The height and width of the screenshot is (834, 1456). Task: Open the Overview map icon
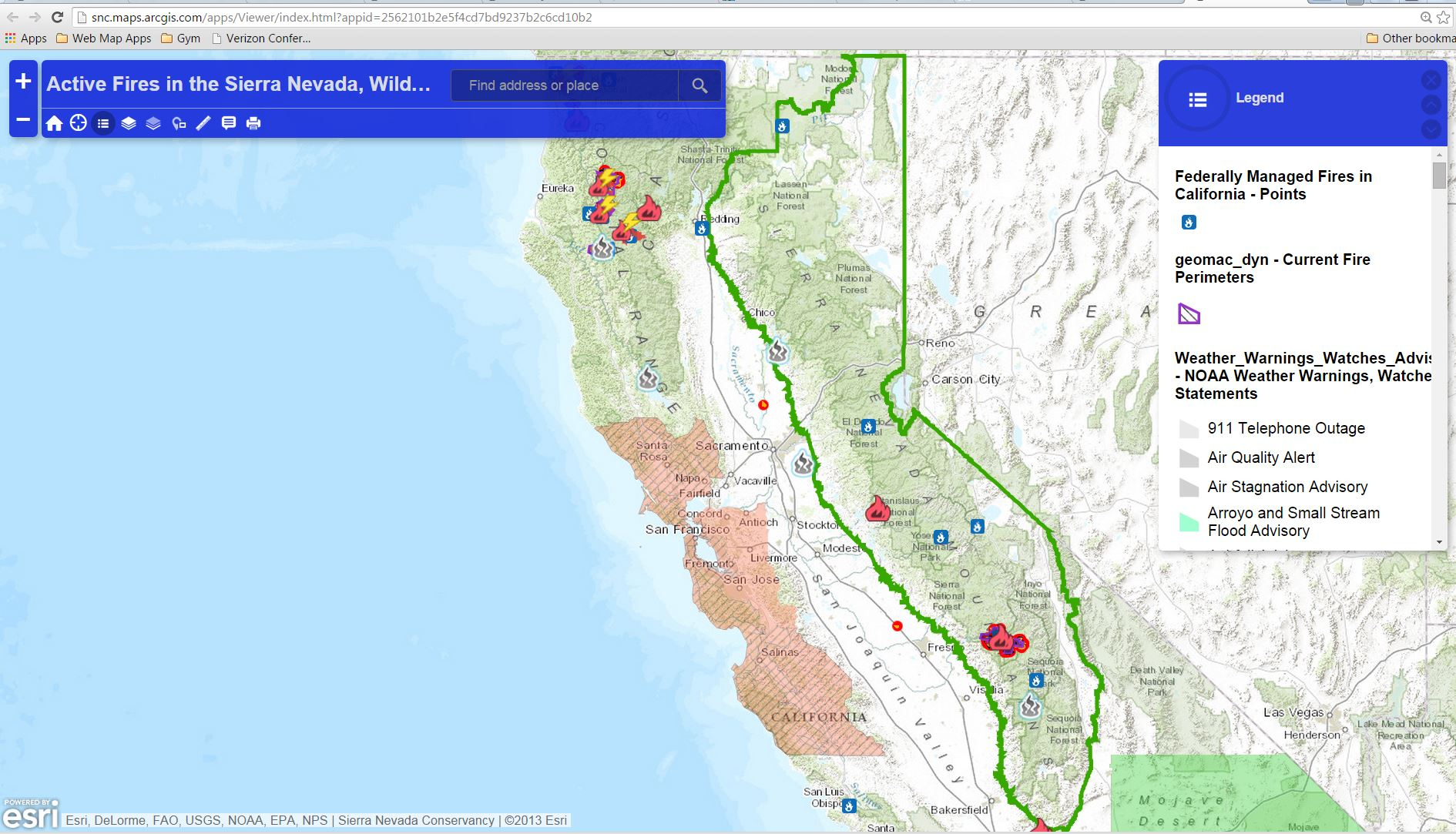[179, 123]
